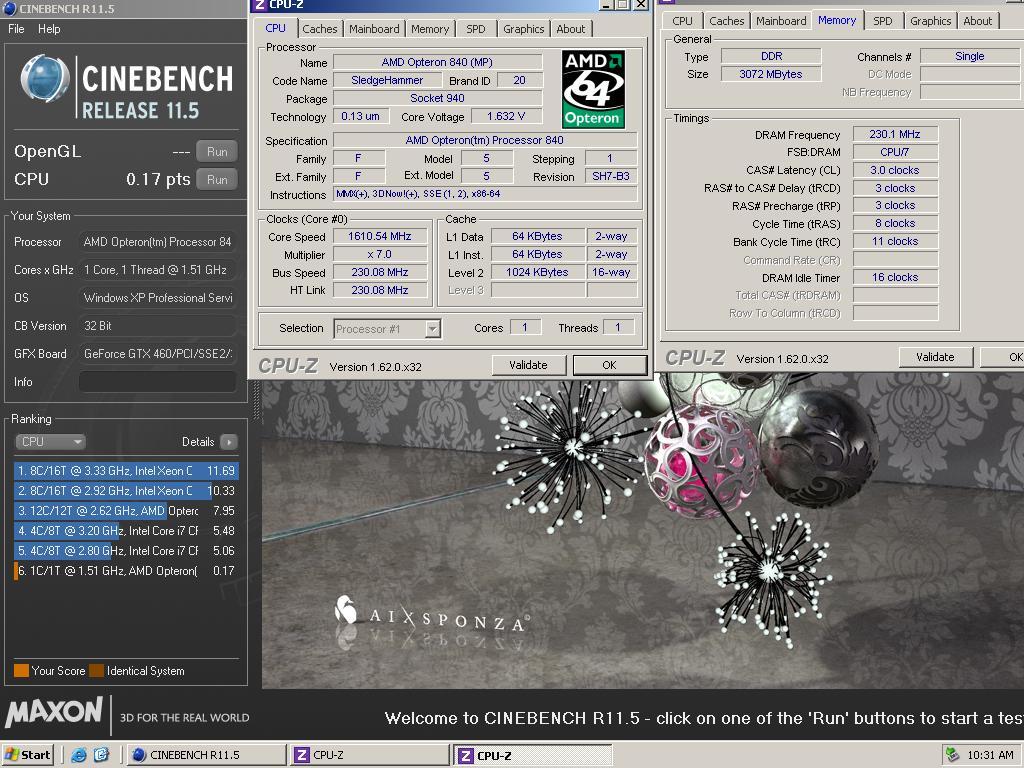Viewport: 1024px width, 768px height.
Task: Run the OpenGL benchmark
Action: (217, 152)
